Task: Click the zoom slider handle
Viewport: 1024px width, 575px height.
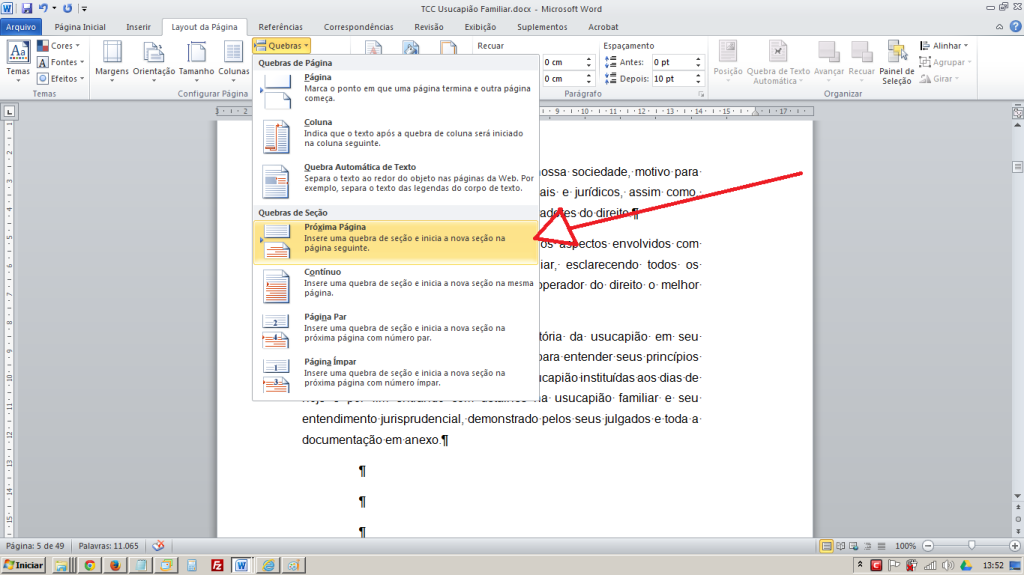Action: 971,546
